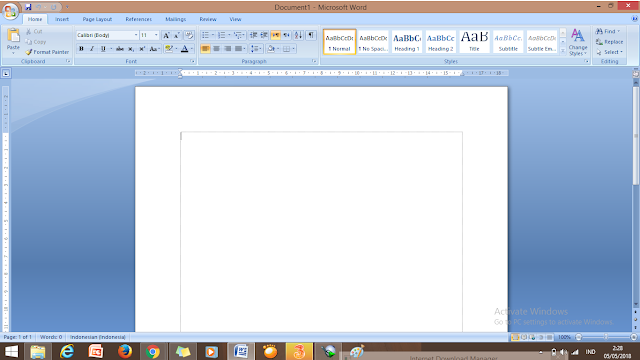
Task: Apply the Title style
Action: 474,42
